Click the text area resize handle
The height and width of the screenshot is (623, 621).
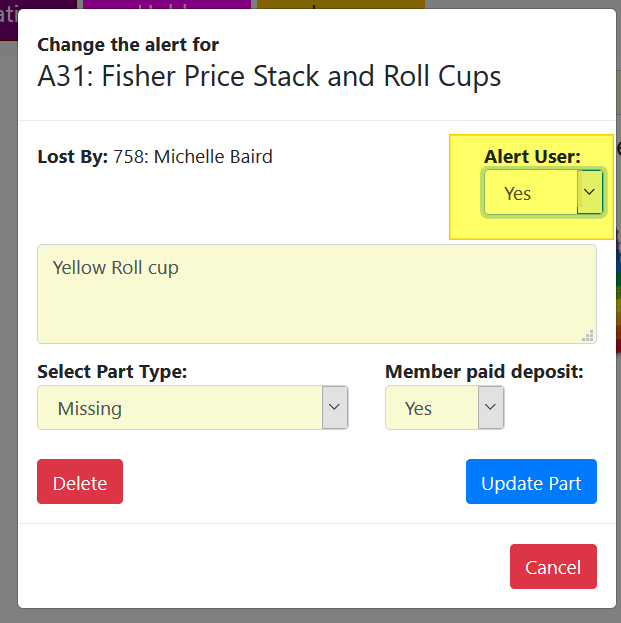click(589, 336)
